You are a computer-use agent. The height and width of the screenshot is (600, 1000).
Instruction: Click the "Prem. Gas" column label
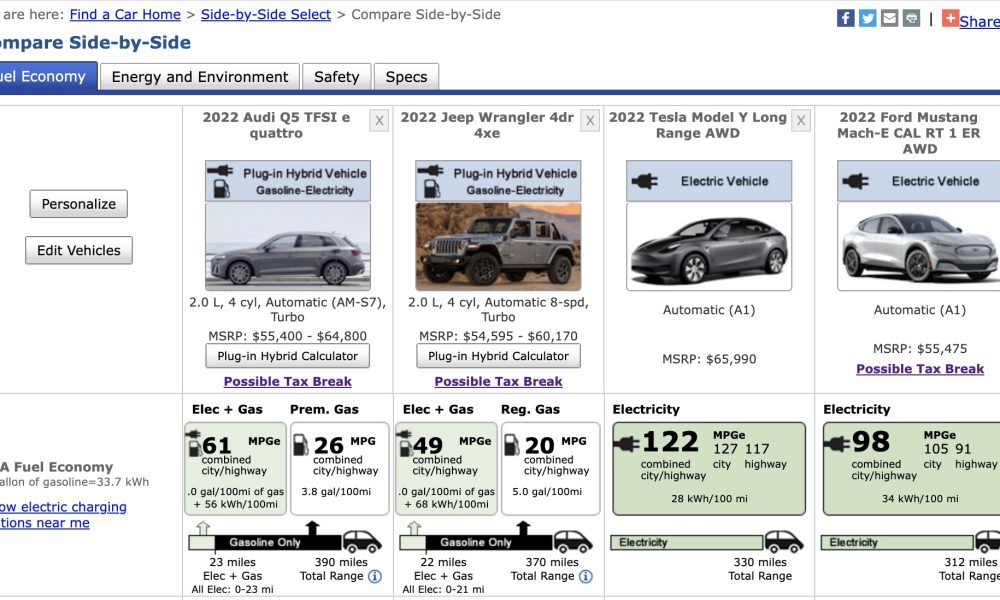click(325, 409)
